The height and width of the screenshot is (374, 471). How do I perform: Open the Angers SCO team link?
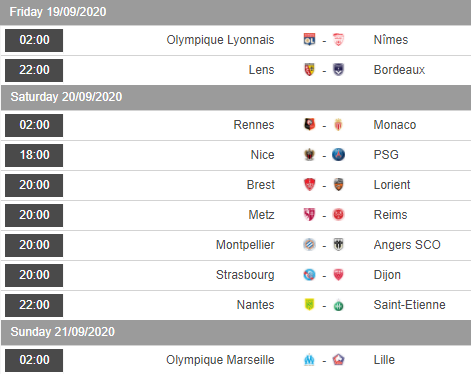(x=407, y=245)
